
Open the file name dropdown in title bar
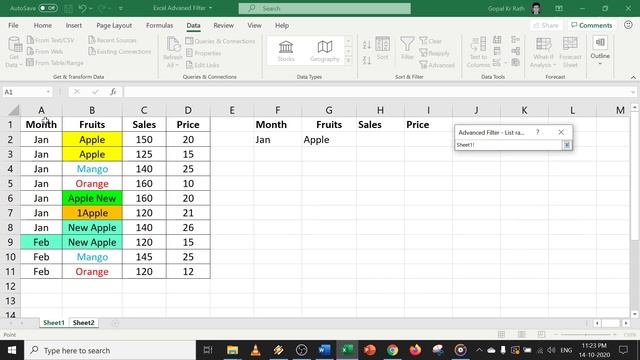(211, 8)
